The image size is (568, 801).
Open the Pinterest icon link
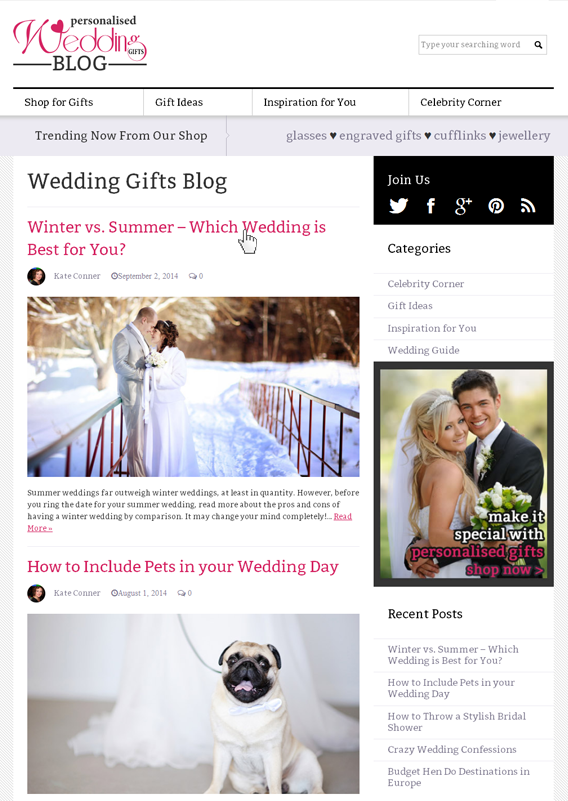click(496, 205)
